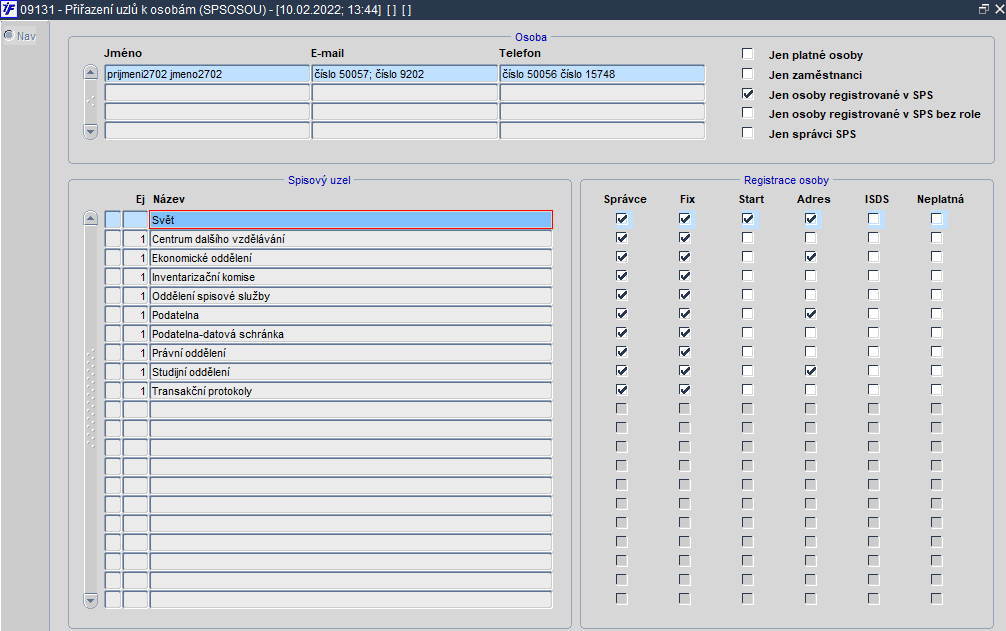The width and height of the screenshot is (1006, 631).
Task: Uncheck Adres for Studijní oddělení
Action: (811, 371)
